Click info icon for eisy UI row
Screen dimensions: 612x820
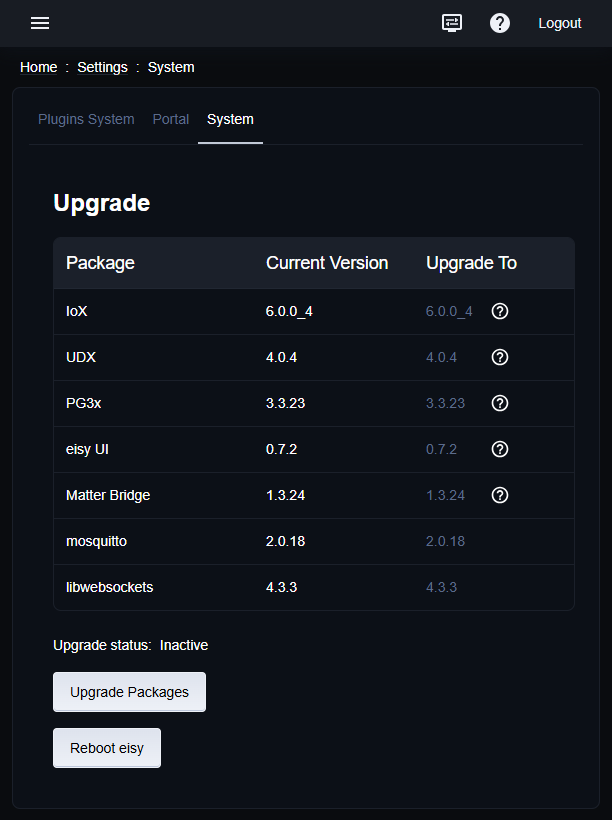tap(501, 449)
